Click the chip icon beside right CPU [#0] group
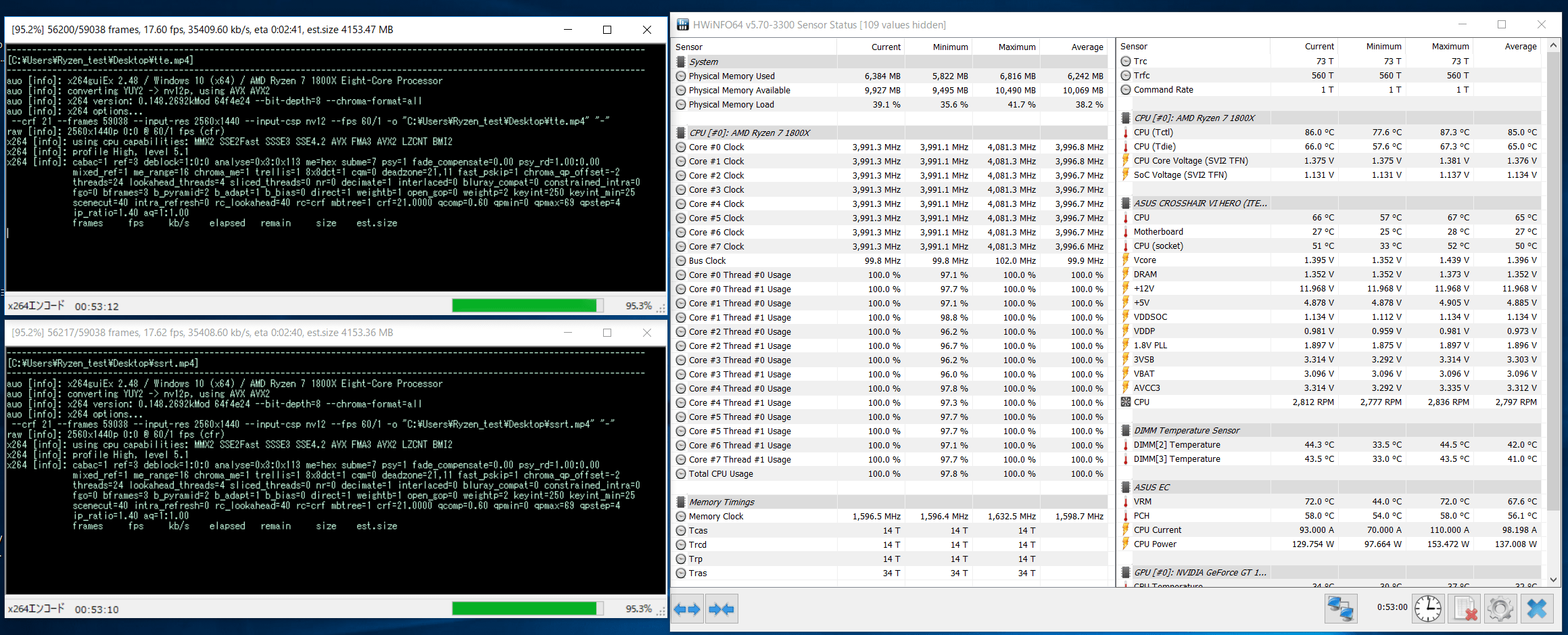This screenshot has width=1568, height=635. point(1126,118)
